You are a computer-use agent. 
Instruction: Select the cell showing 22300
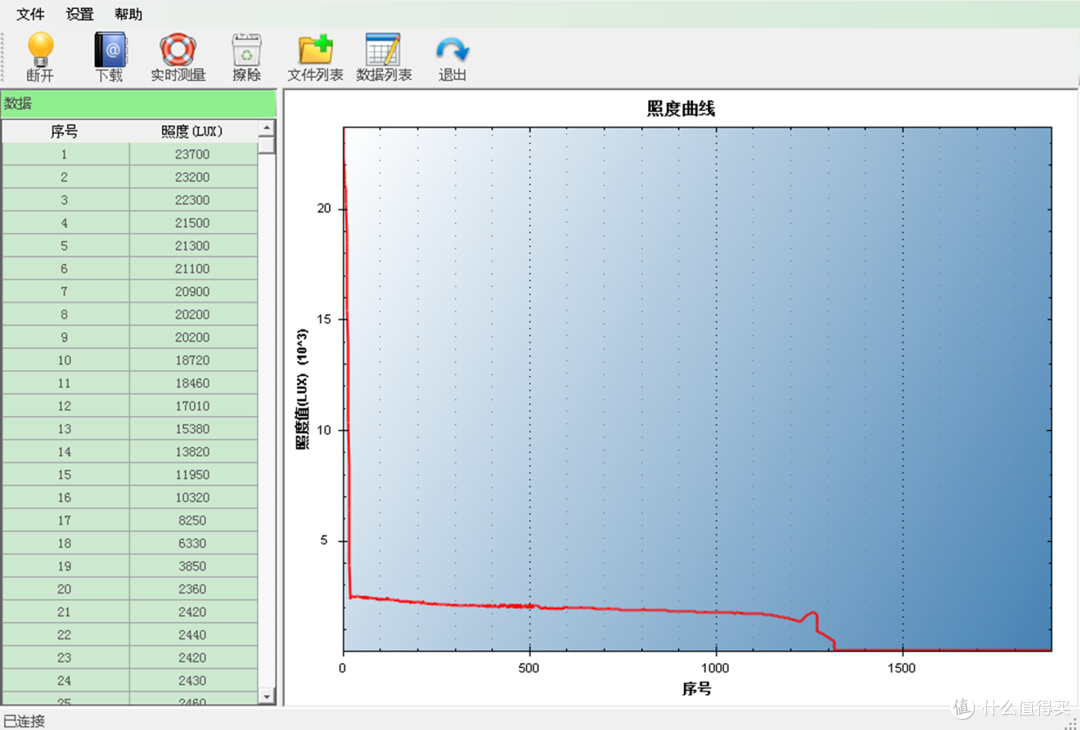(193, 200)
